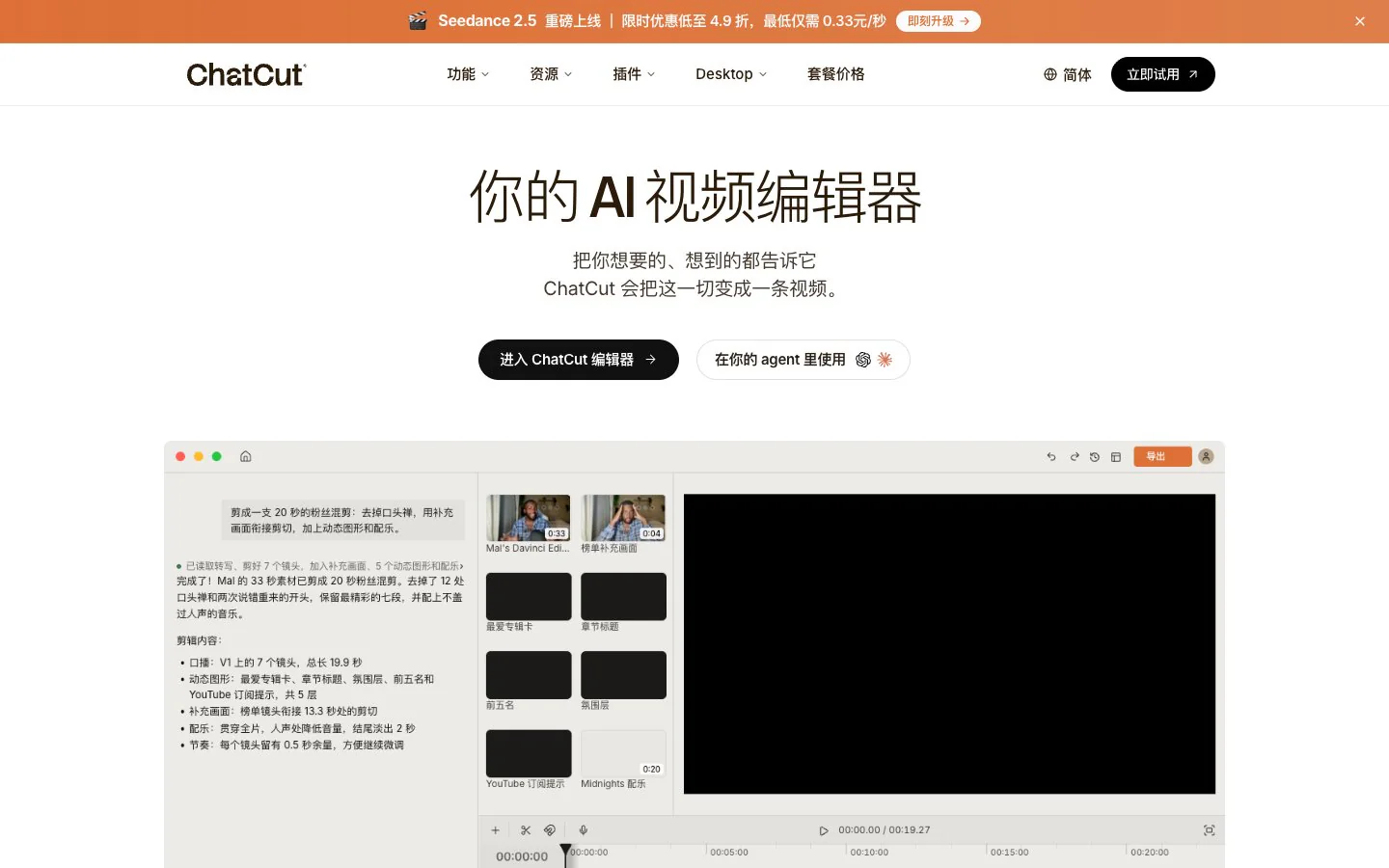This screenshot has width=1389, height=868.
Task: Open the version history clock icon
Action: (1095, 457)
